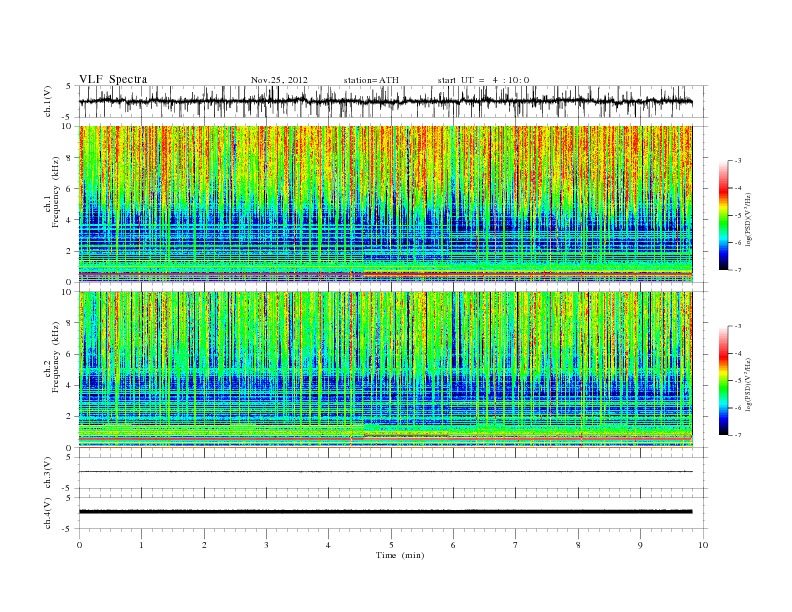Image resolution: width=792 pixels, height=612 pixels.
Task: Click time axis tick label "6"
Action: tap(453, 545)
